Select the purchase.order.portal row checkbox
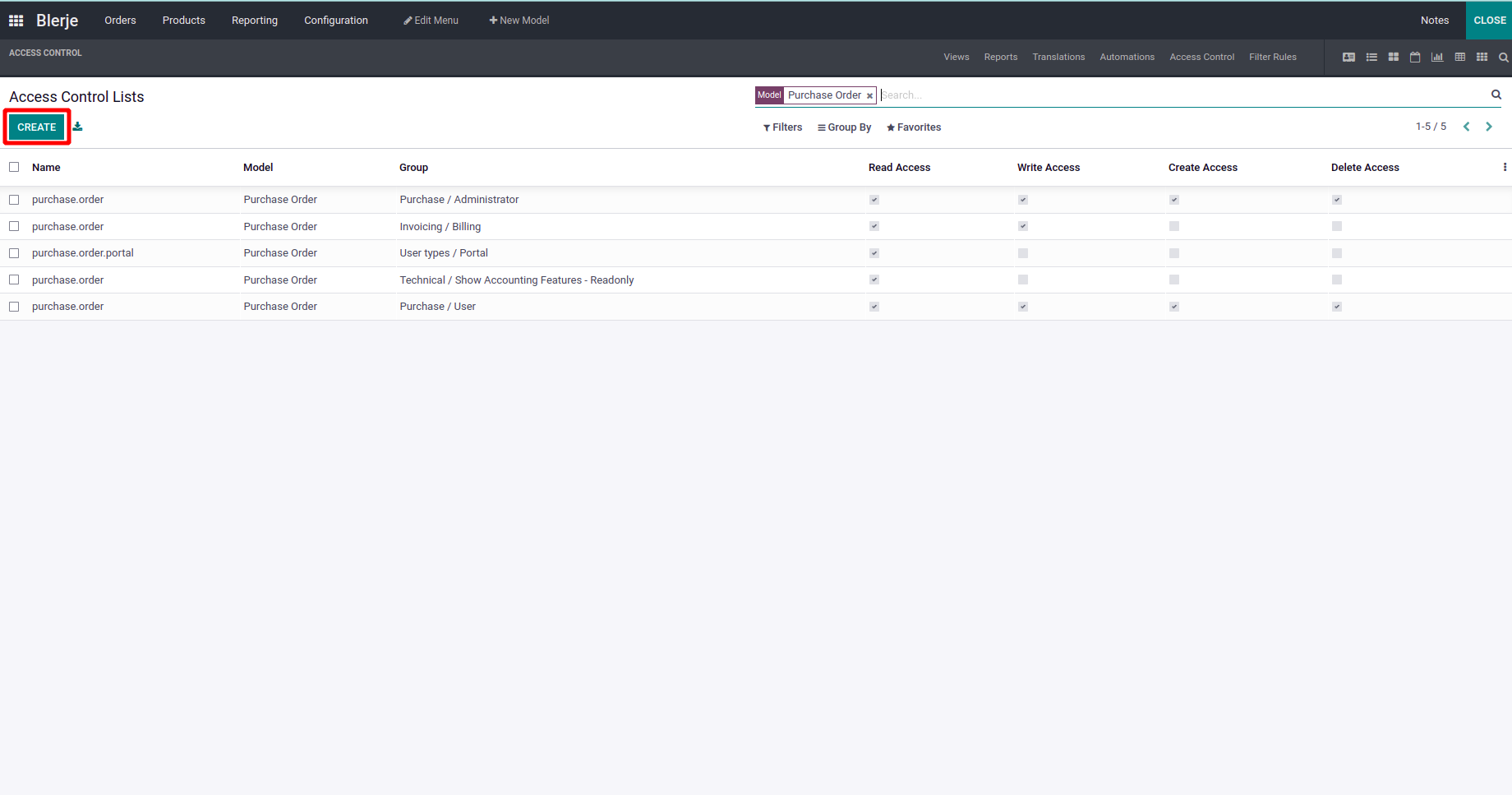 pos(14,253)
